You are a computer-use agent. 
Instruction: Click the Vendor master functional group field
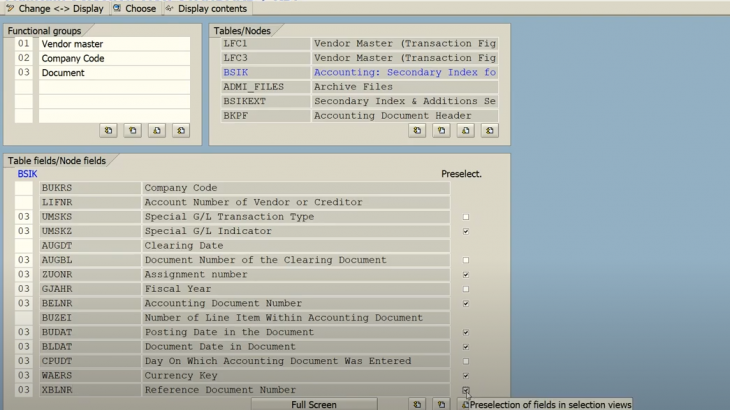(113, 44)
